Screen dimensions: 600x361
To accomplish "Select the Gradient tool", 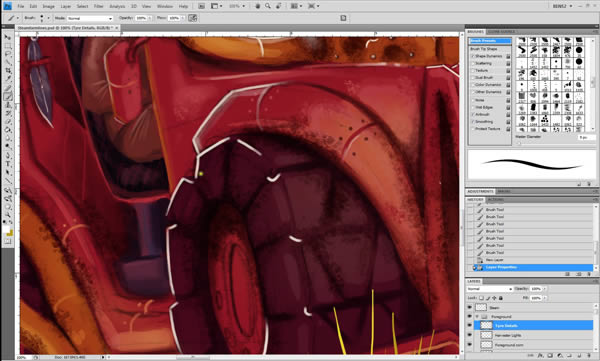I will coord(7,130).
